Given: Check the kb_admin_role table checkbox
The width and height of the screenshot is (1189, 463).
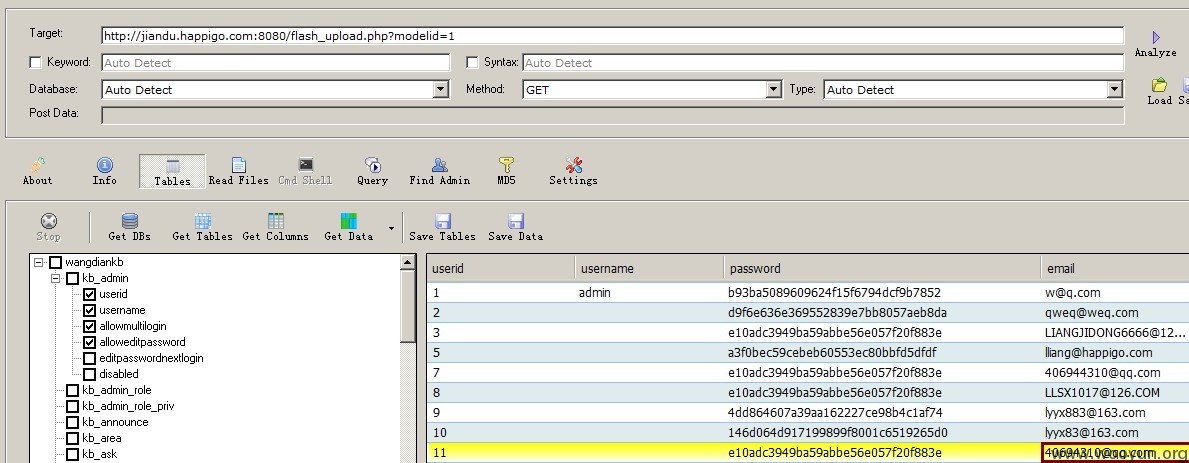Looking at the screenshot, I should tap(73, 390).
